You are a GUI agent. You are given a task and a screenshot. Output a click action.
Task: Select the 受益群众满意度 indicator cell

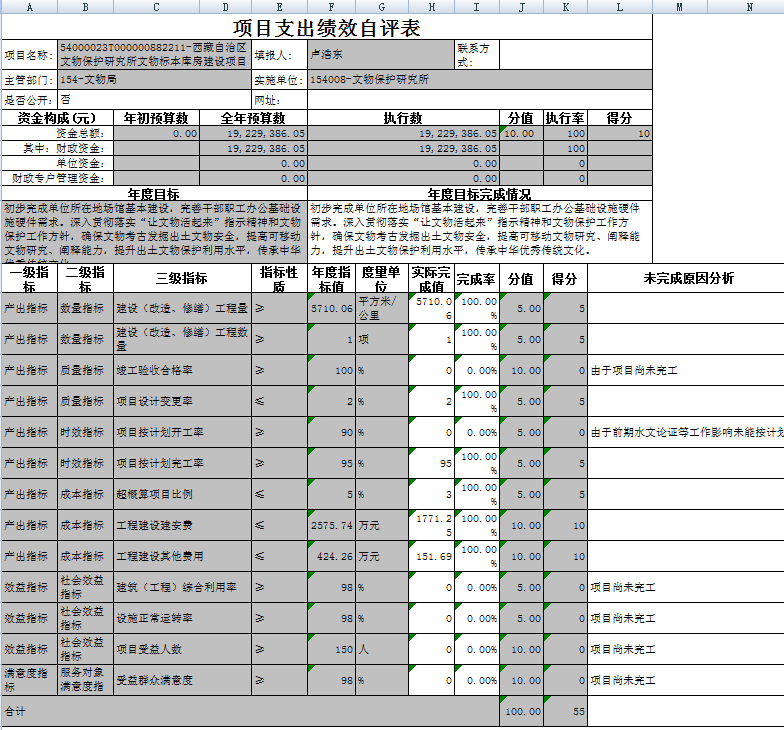click(x=183, y=680)
